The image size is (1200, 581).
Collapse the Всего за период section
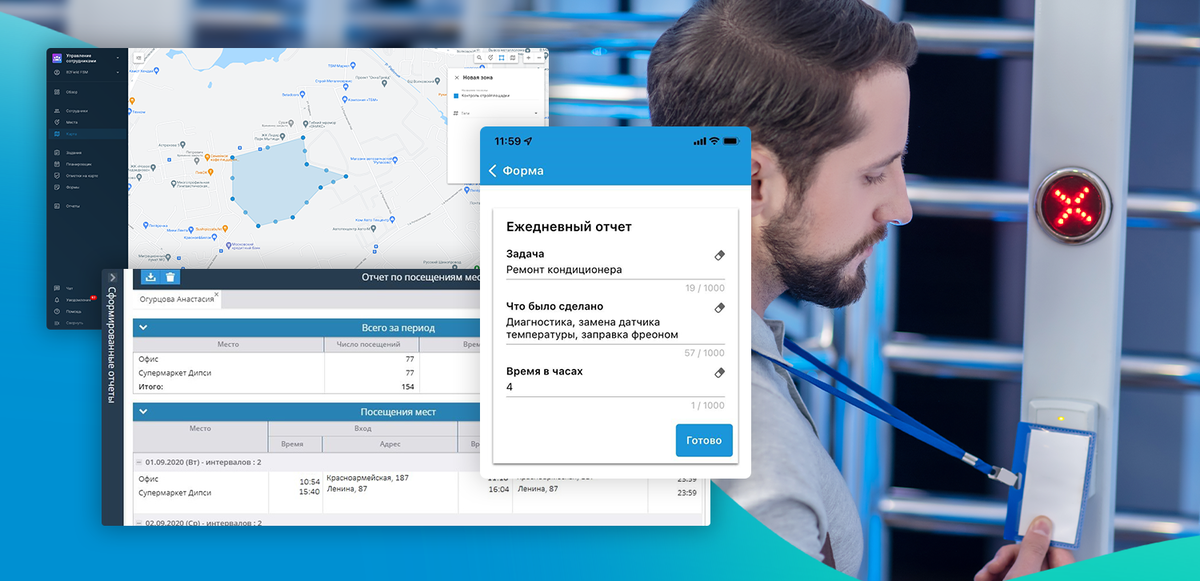[x=143, y=327]
